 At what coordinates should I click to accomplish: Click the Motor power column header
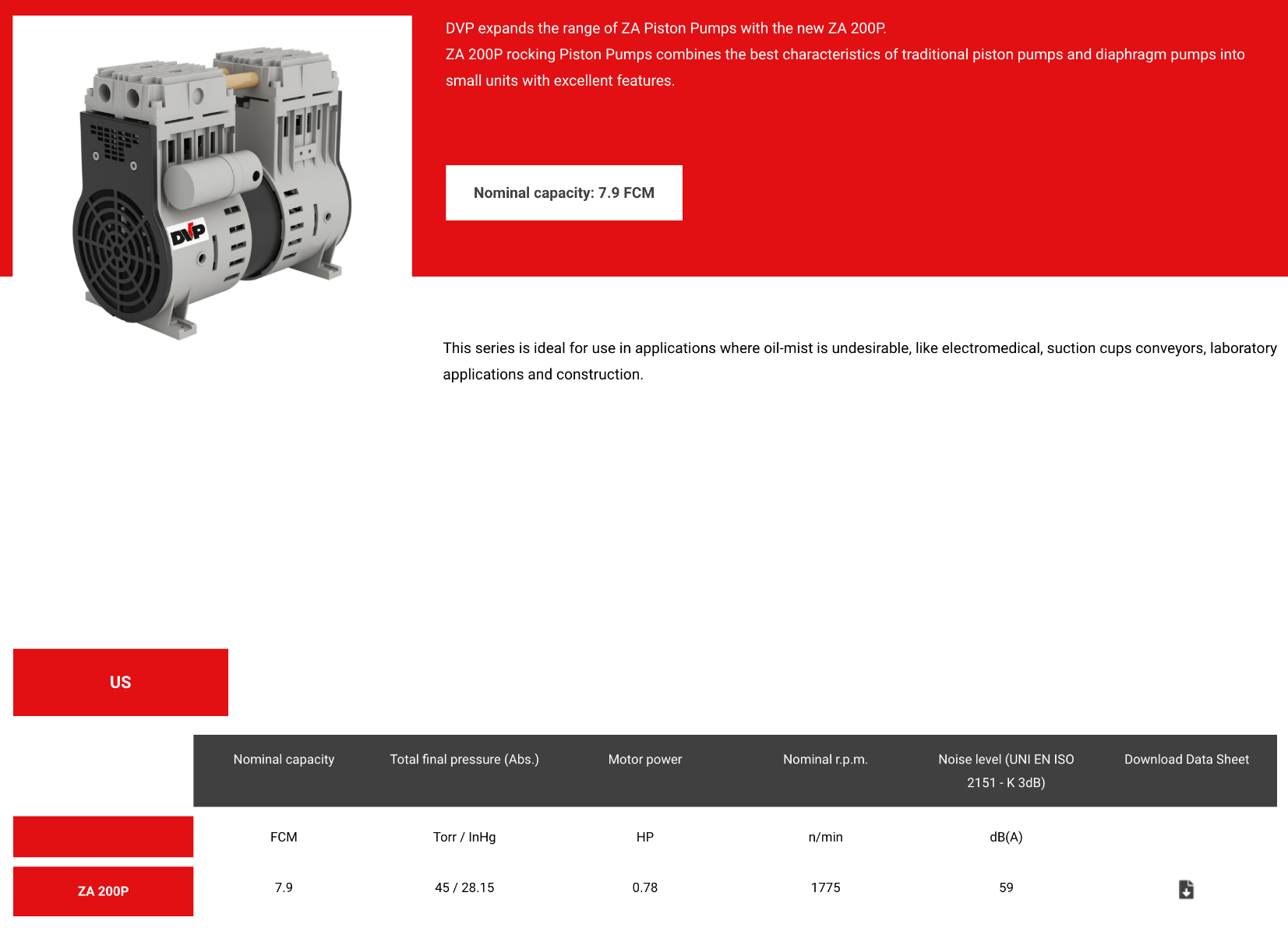pyautogui.click(x=644, y=760)
